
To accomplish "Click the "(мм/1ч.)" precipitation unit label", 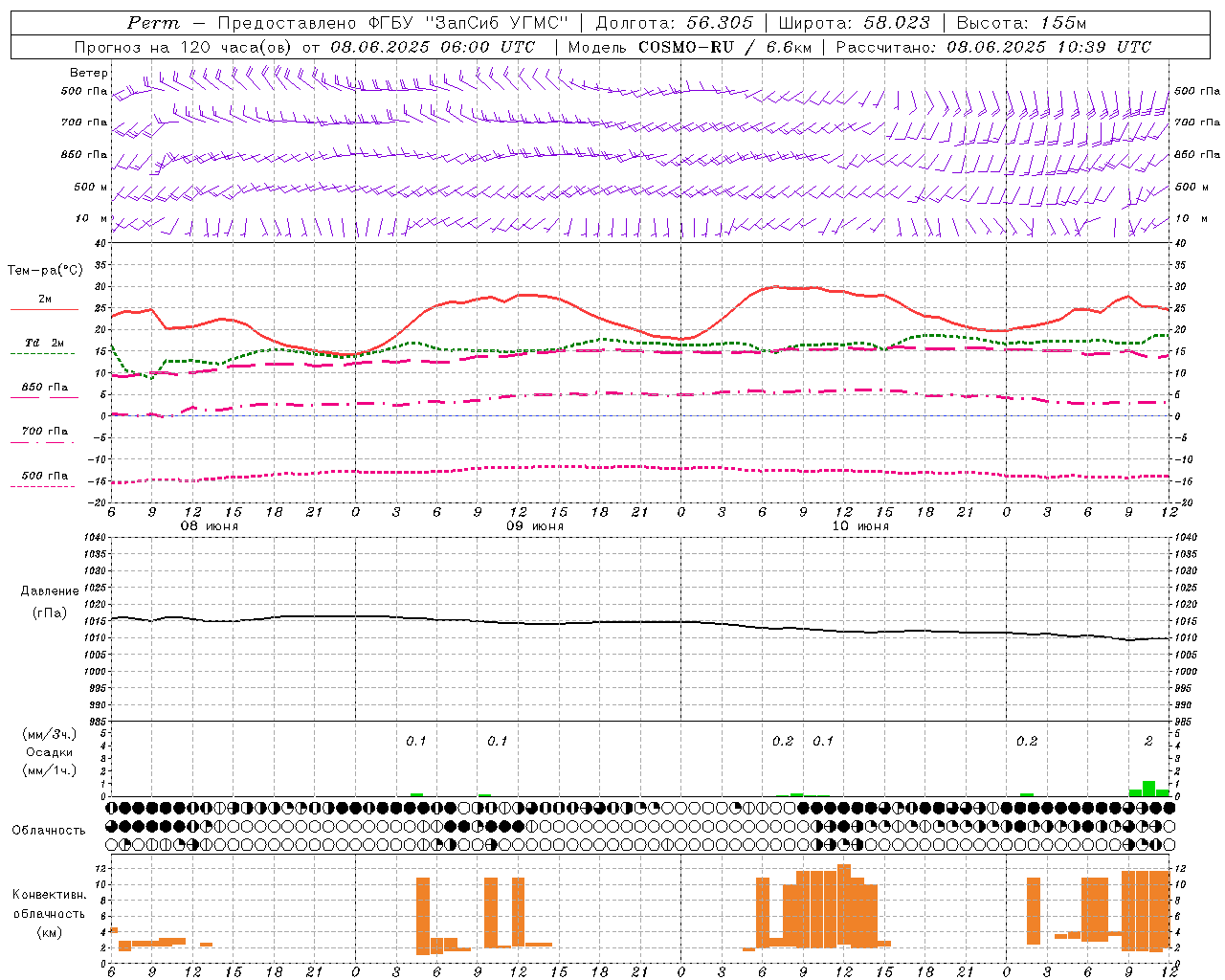I will pos(50,770).
